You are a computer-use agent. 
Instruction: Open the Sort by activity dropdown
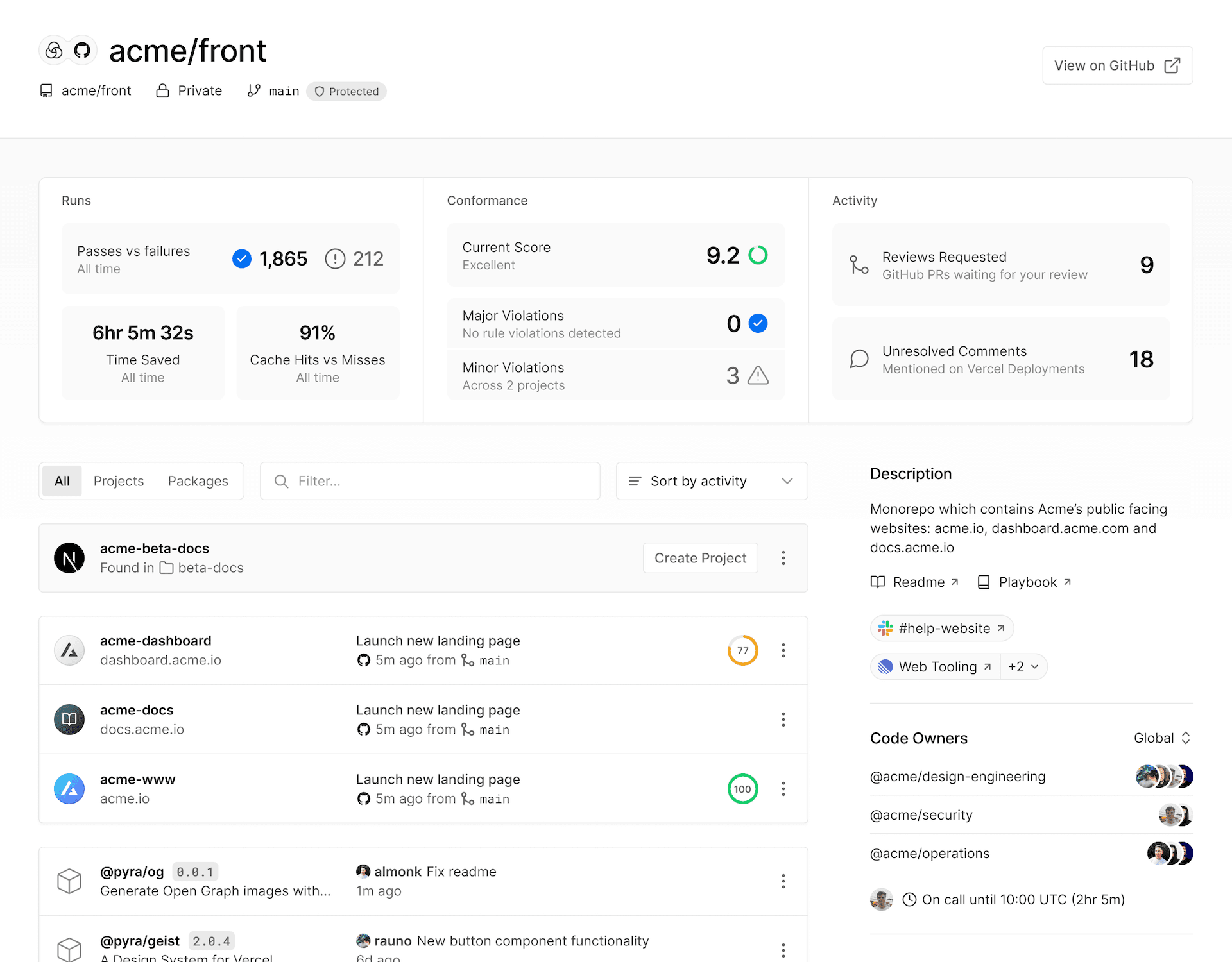point(711,480)
